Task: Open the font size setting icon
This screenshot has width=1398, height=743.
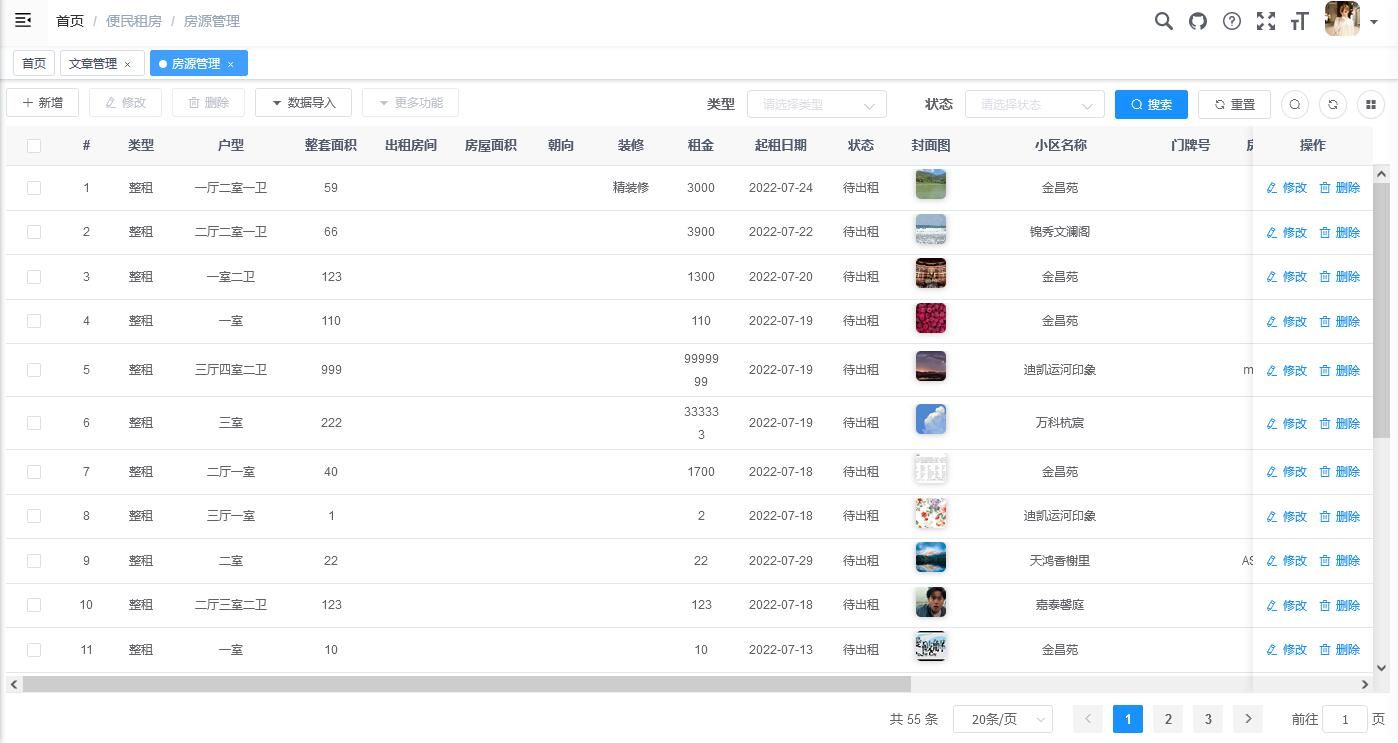Action: coord(1300,21)
